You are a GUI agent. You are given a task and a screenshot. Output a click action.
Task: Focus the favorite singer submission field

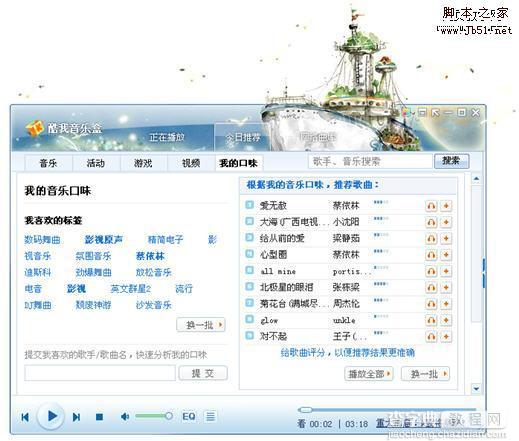point(100,373)
